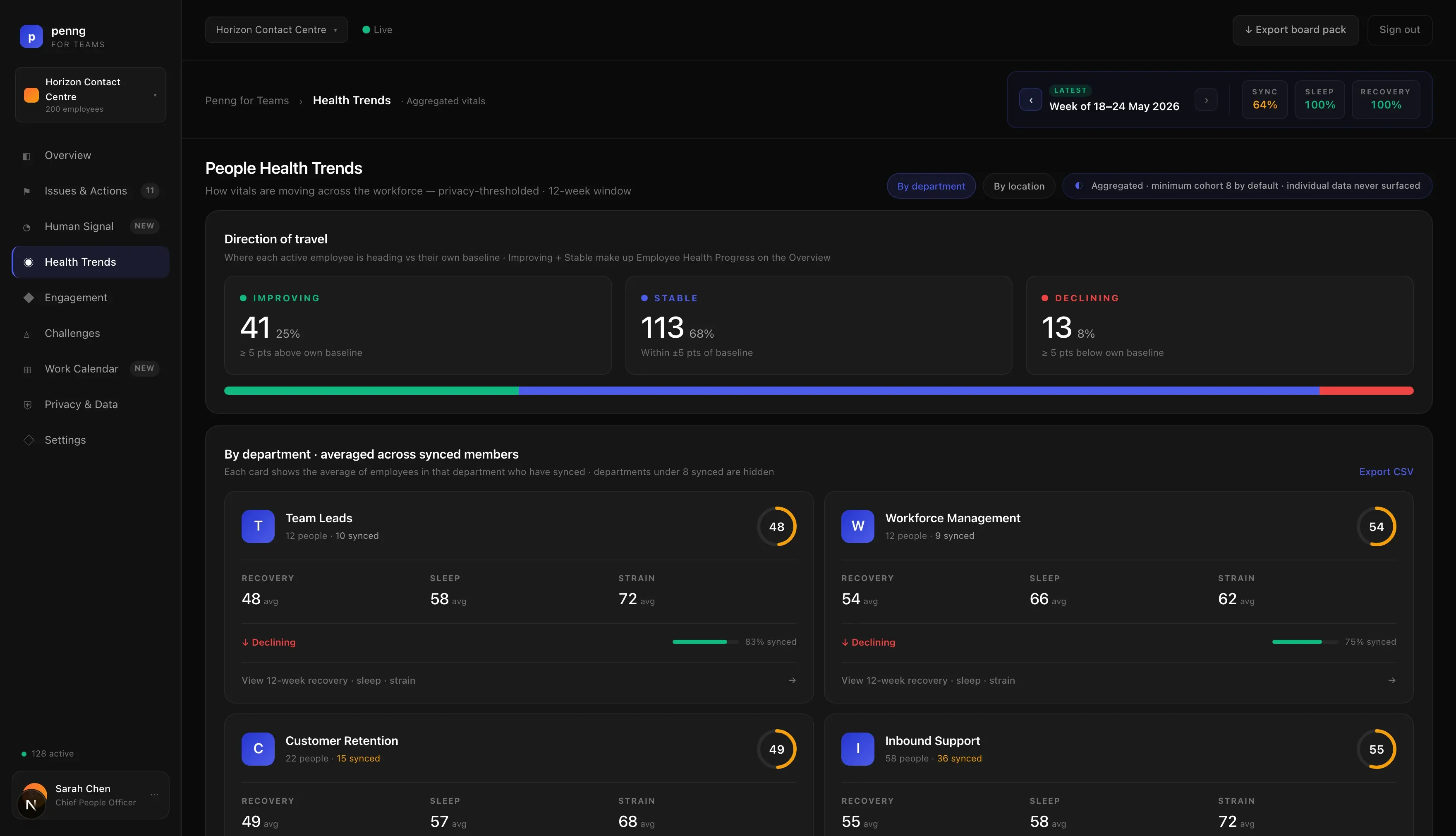Click the Issues & Actions flag icon
1456x836 pixels.
point(27,191)
